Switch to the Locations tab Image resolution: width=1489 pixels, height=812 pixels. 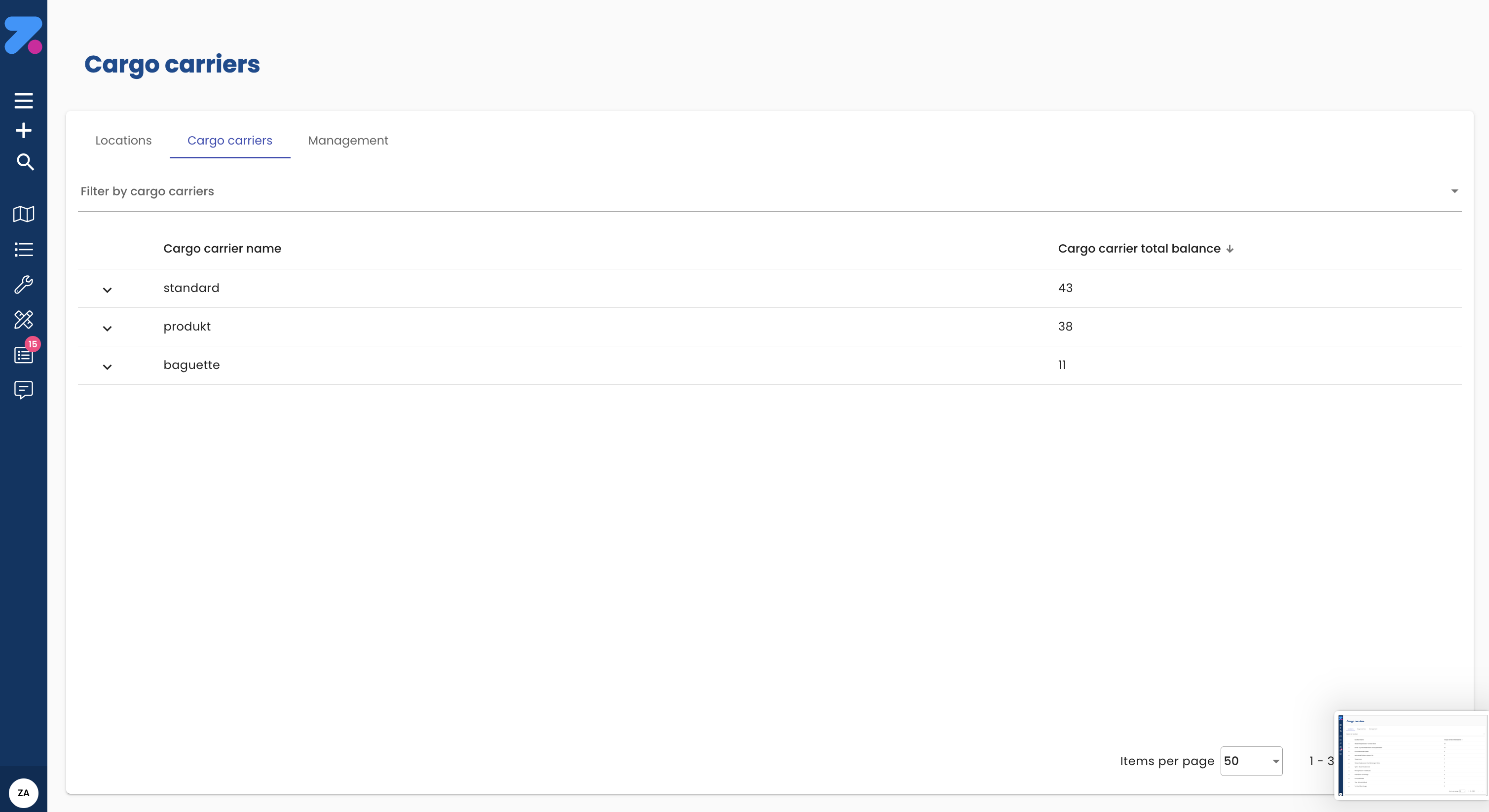click(123, 141)
